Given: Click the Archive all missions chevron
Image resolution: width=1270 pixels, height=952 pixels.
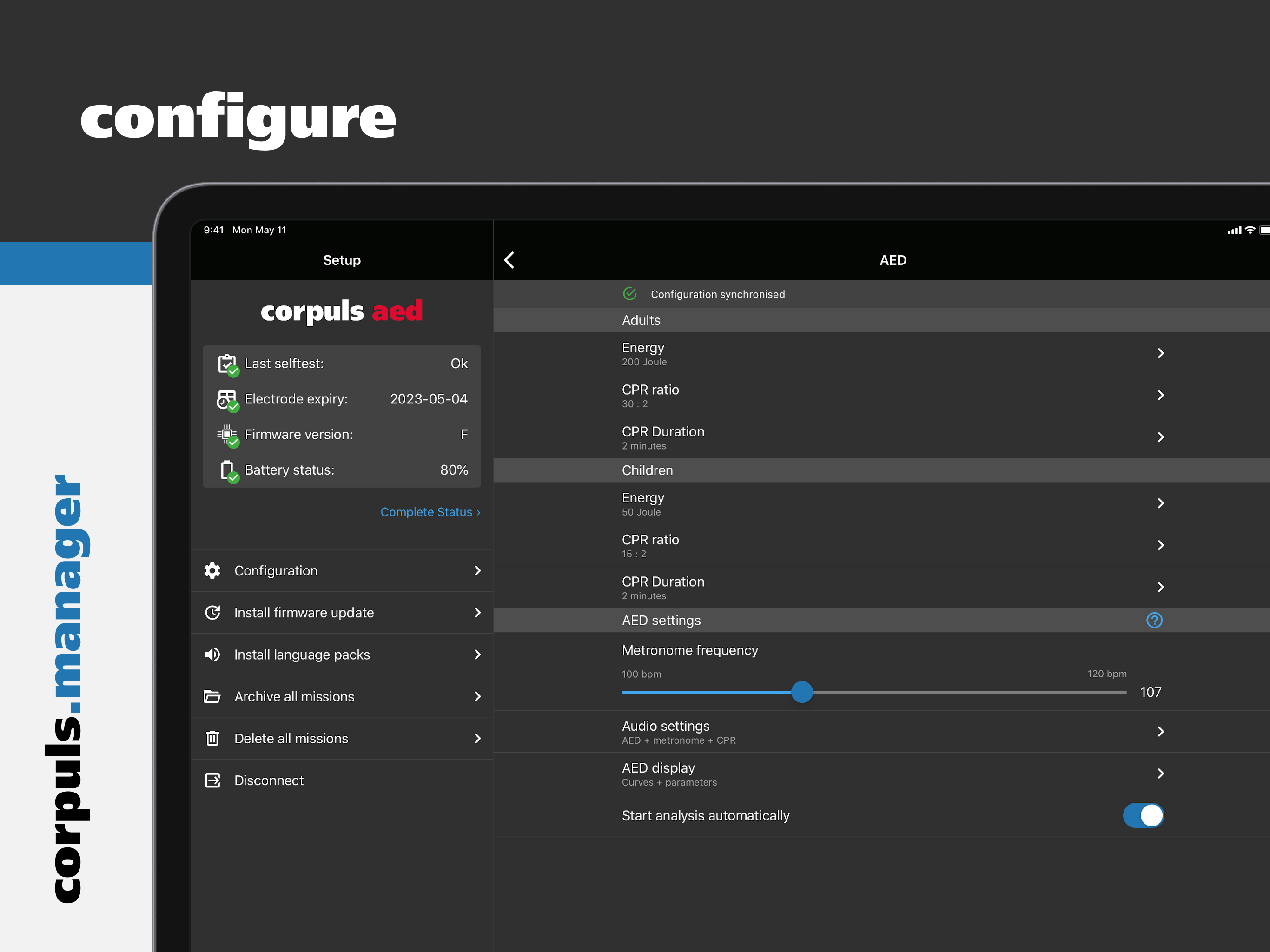Looking at the screenshot, I should pyautogui.click(x=478, y=696).
